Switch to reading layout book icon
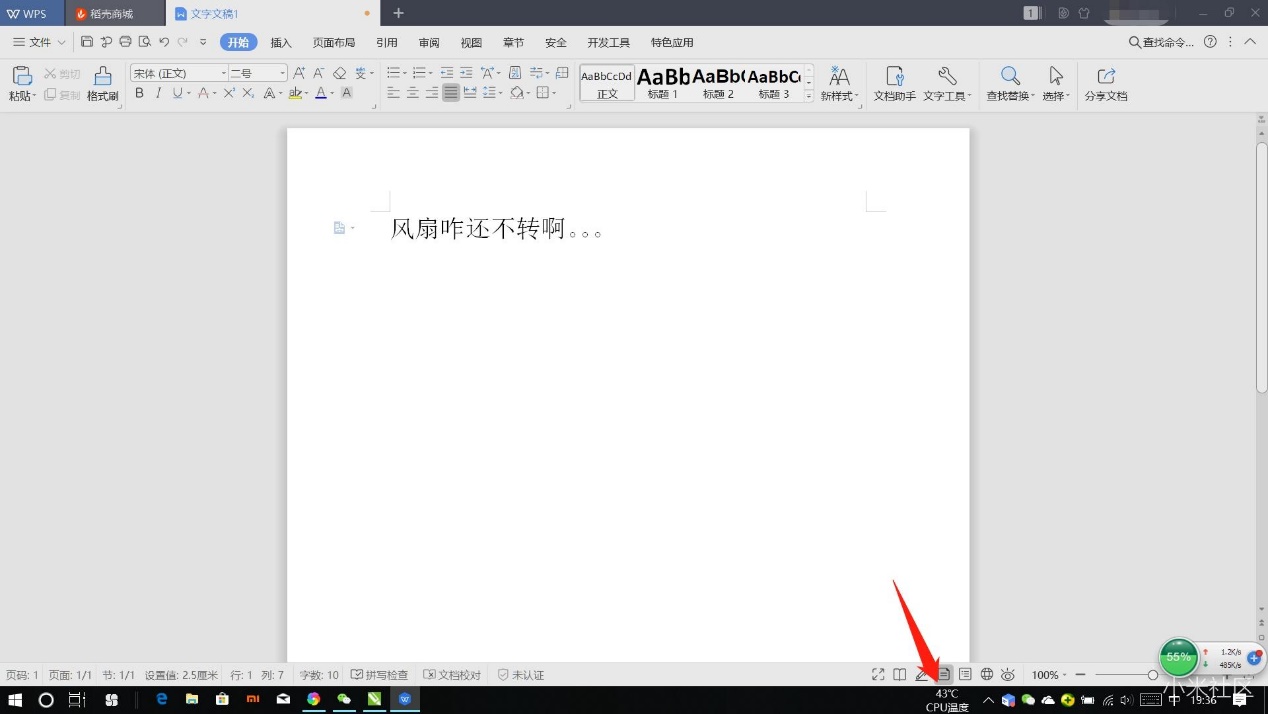The image size is (1268, 714). coord(900,675)
